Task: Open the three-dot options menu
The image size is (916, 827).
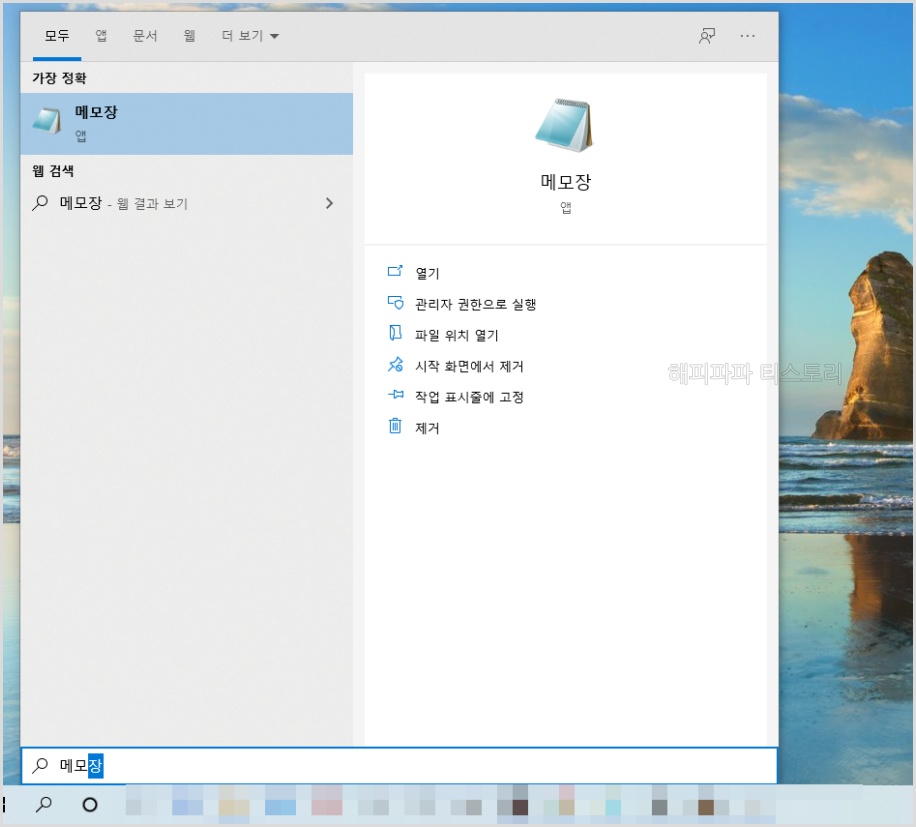Action: [x=747, y=36]
